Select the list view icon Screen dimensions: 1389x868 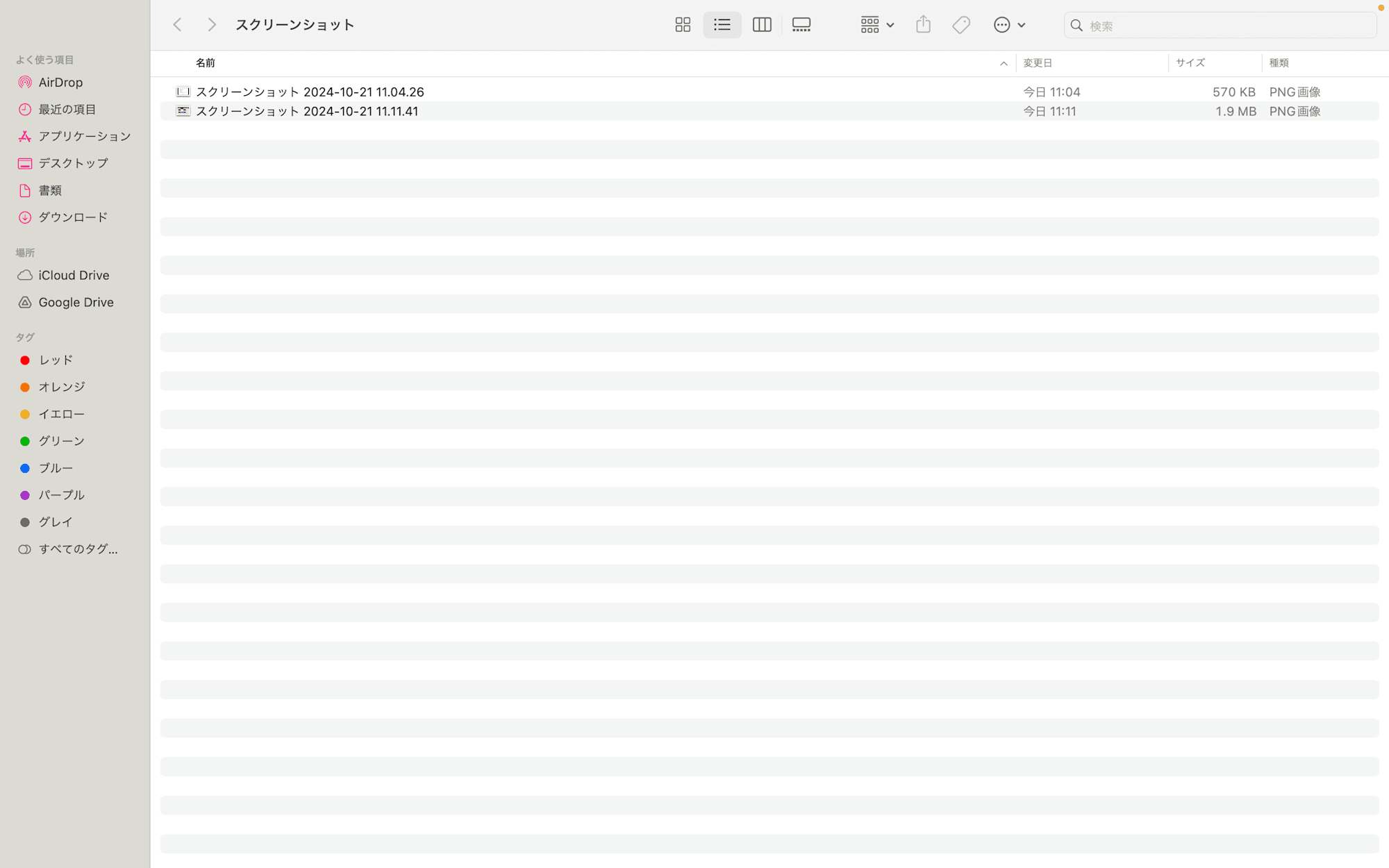click(722, 24)
